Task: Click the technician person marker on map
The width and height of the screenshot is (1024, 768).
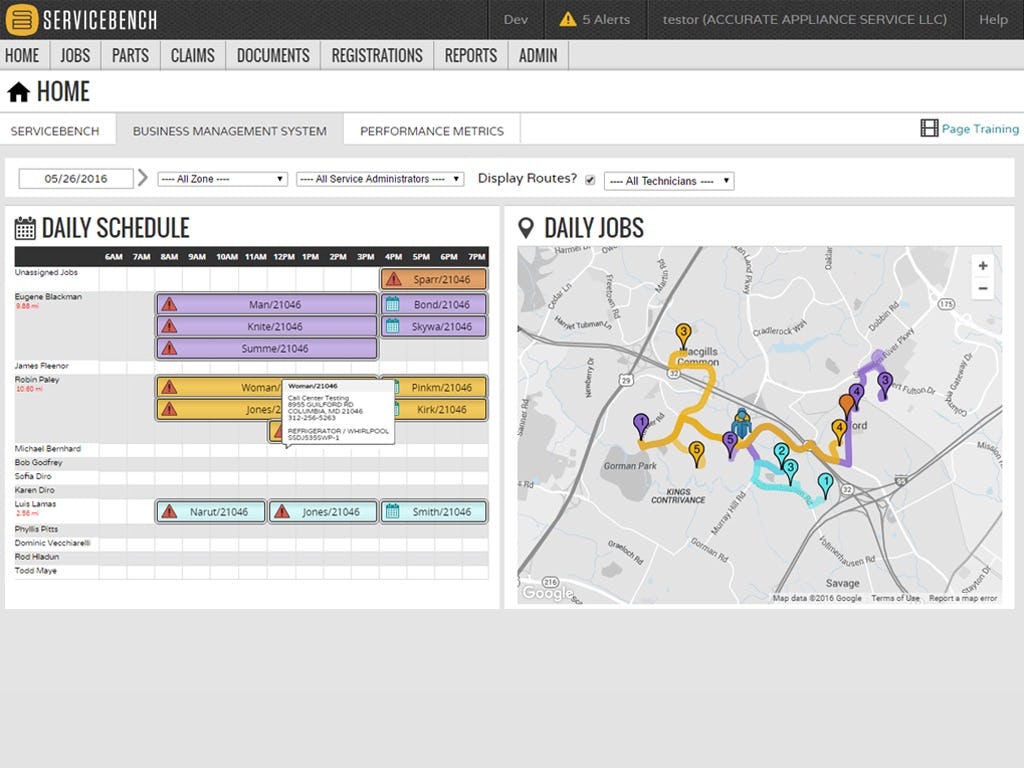Action: point(741,423)
